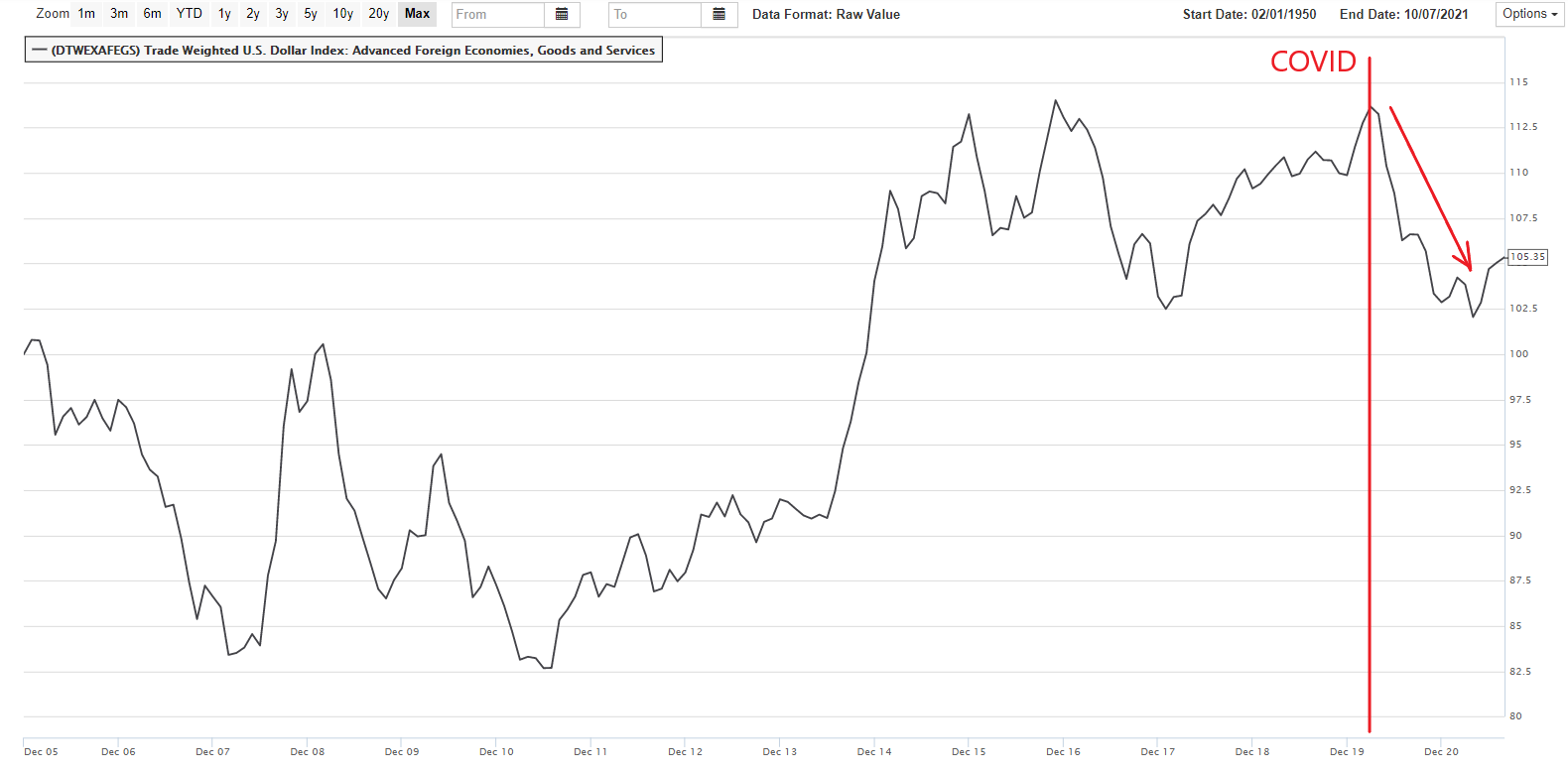
Task: Click the From date input field
Action: (498, 15)
